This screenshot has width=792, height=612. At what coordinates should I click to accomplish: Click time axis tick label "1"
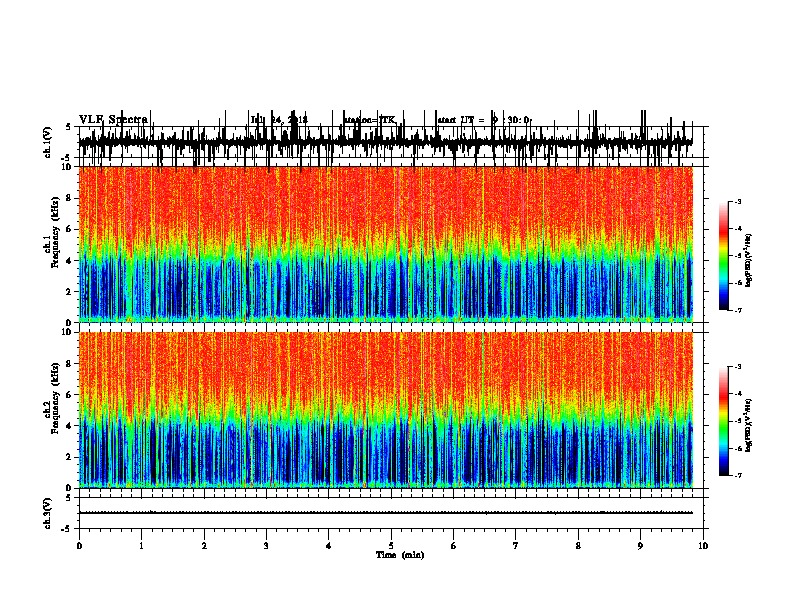tap(142, 546)
